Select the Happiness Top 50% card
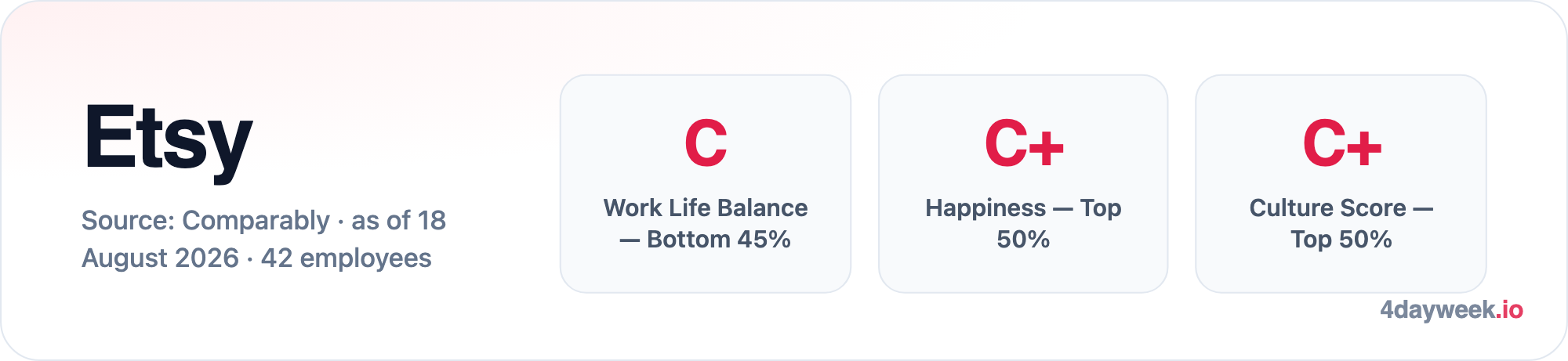1568x361 pixels. pos(1023,184)
